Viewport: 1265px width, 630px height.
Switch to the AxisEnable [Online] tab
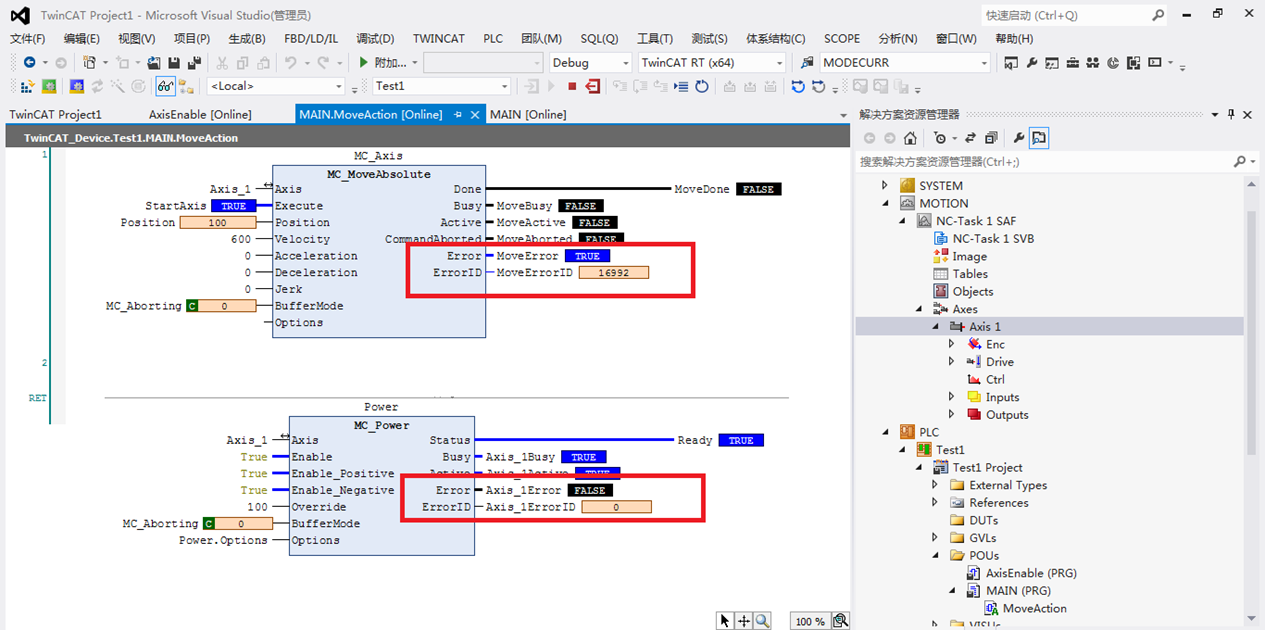pyautogui.click(x=200, y=114)
